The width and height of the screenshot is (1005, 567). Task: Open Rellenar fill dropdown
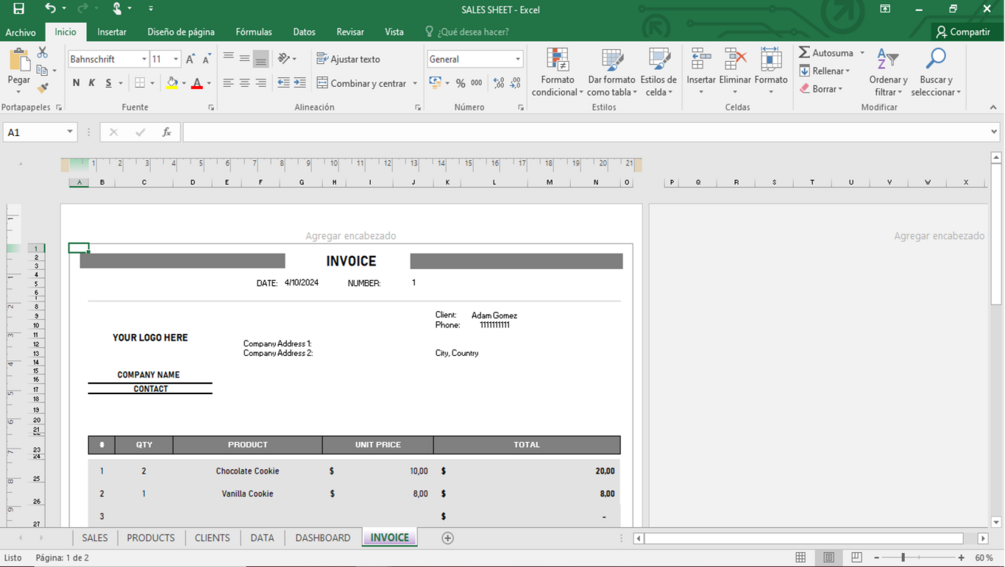[825, 71]
